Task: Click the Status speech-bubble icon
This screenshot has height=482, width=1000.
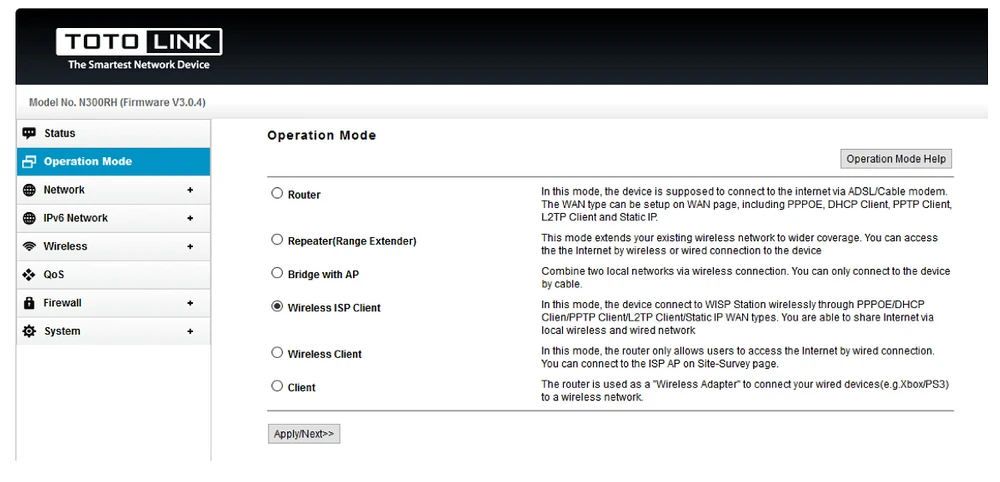Action: (x=29, y=133)
